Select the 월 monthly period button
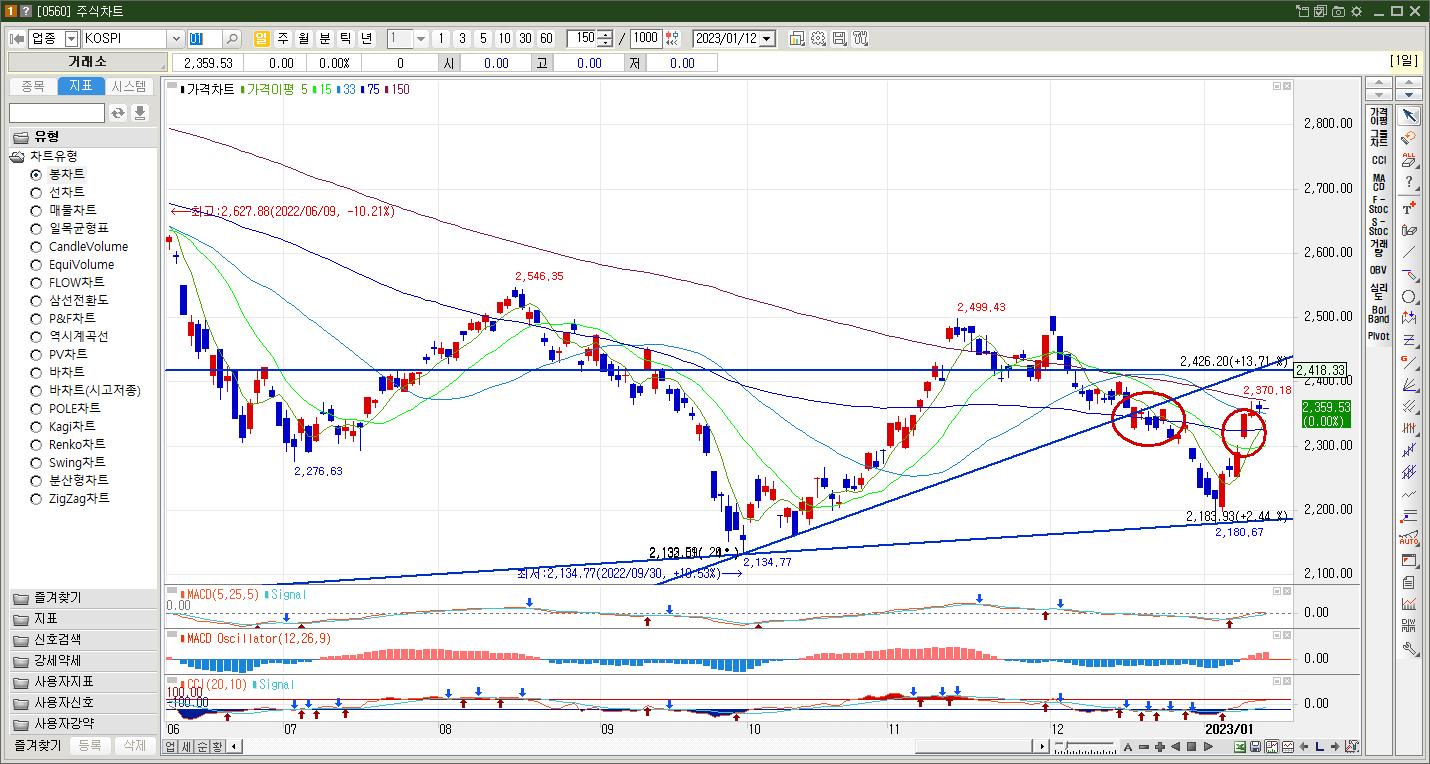 point(303,38)
